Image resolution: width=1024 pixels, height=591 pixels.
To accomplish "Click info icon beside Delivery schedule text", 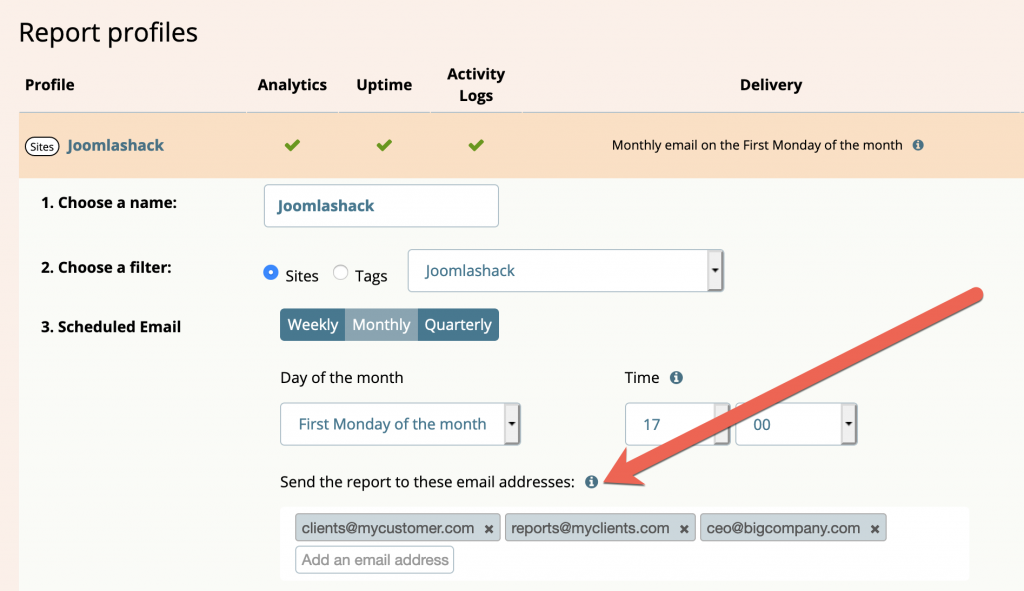I will point(918,145).
